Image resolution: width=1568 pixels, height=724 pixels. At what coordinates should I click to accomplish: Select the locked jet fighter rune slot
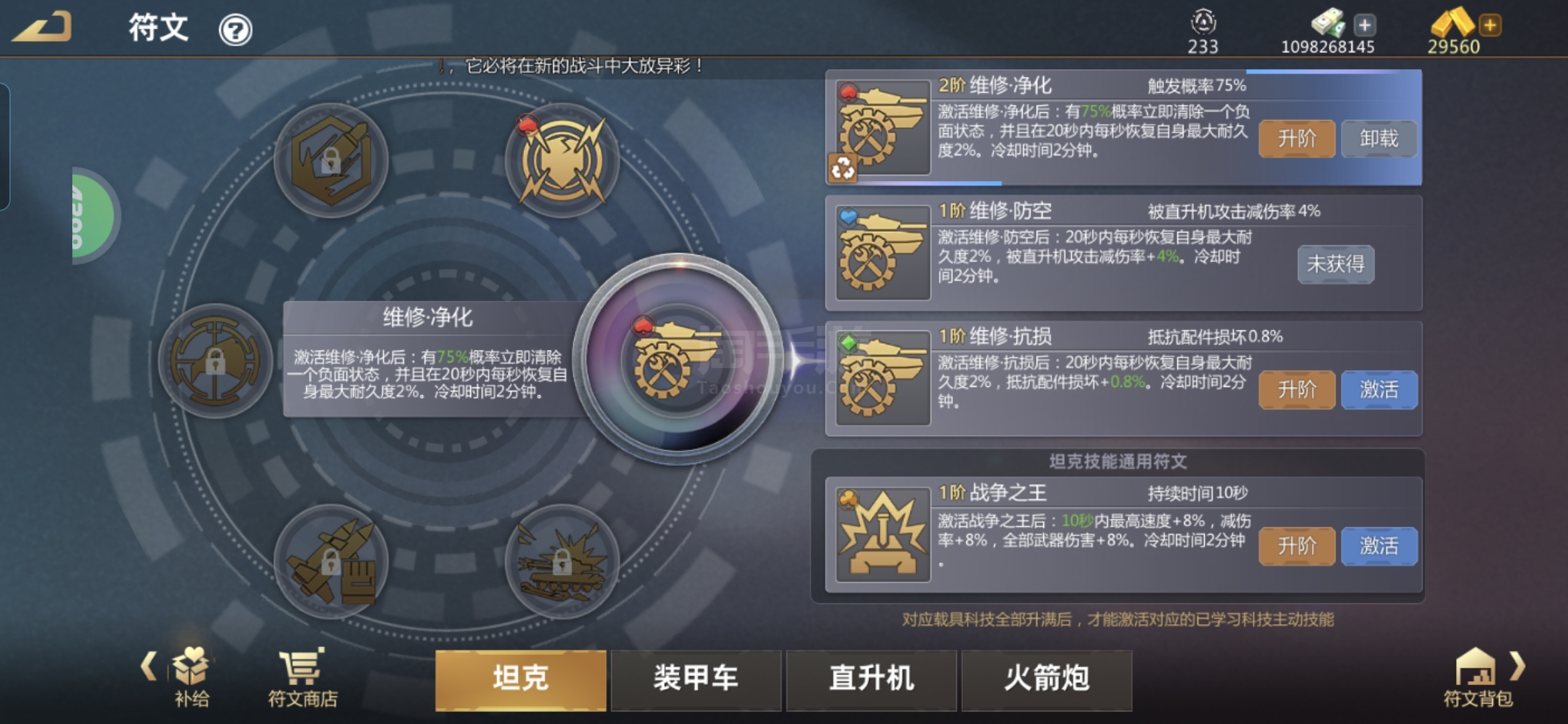331,560
